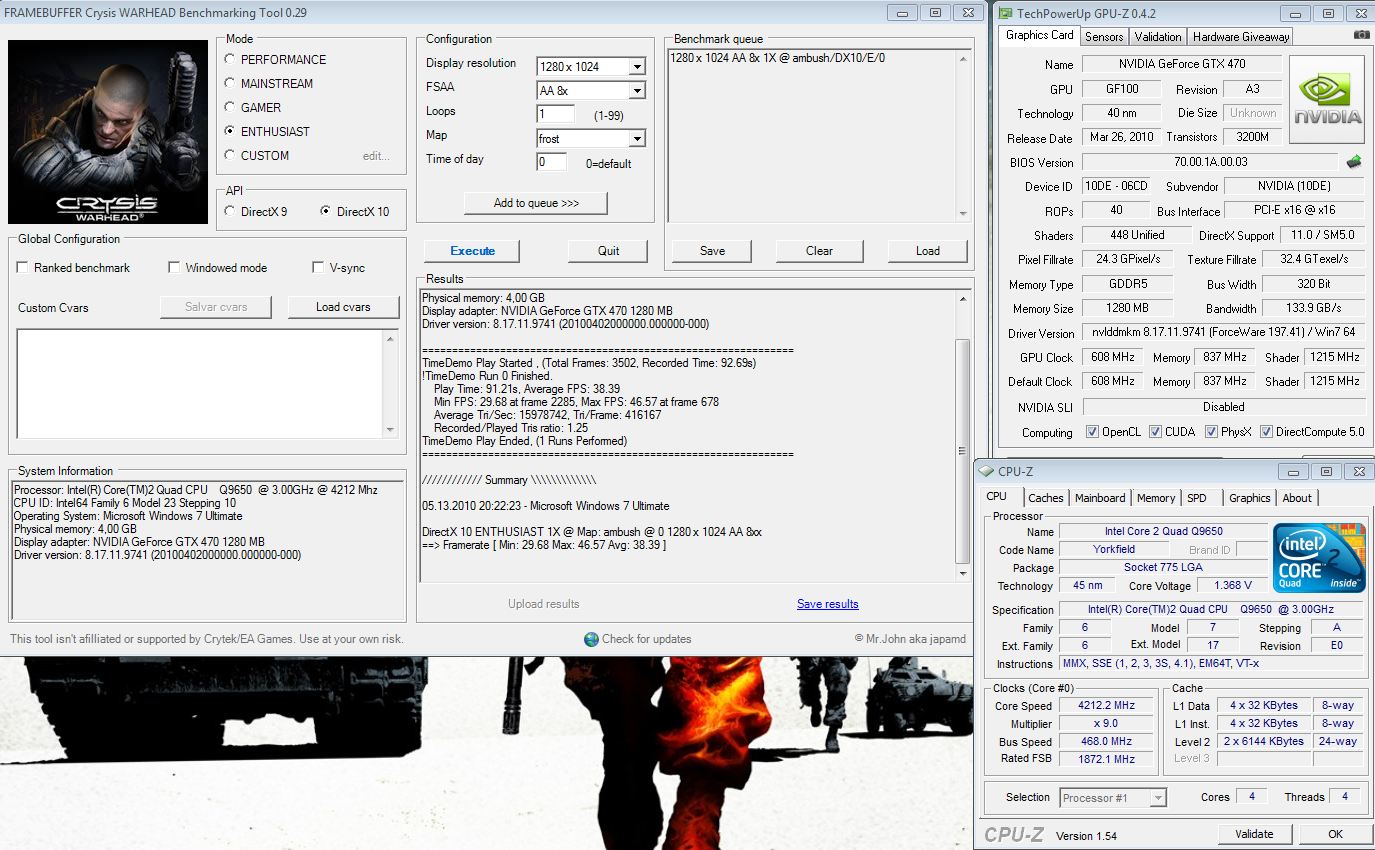The width and height of the screenshot is (1375, 850).
Task: Toggle DirectCompute 5.0 checkbox
Action: pos(1267,432)
